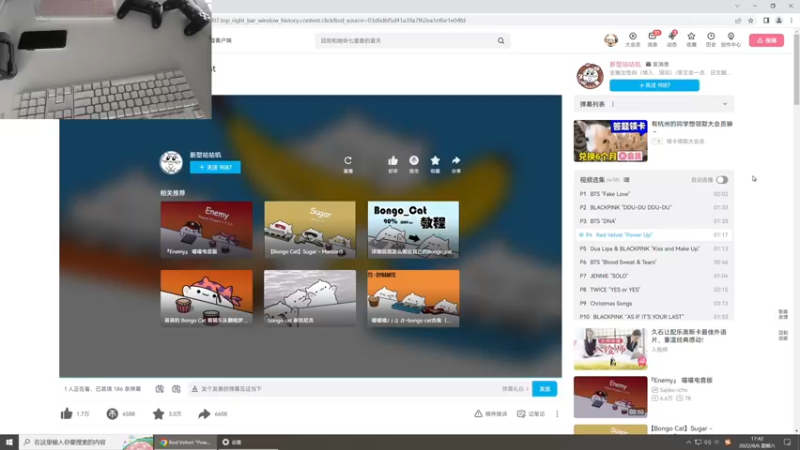Open the danmaku settings icon beside comment input
800x450 pixels.
pyautogui.click(x=176, y=389)
